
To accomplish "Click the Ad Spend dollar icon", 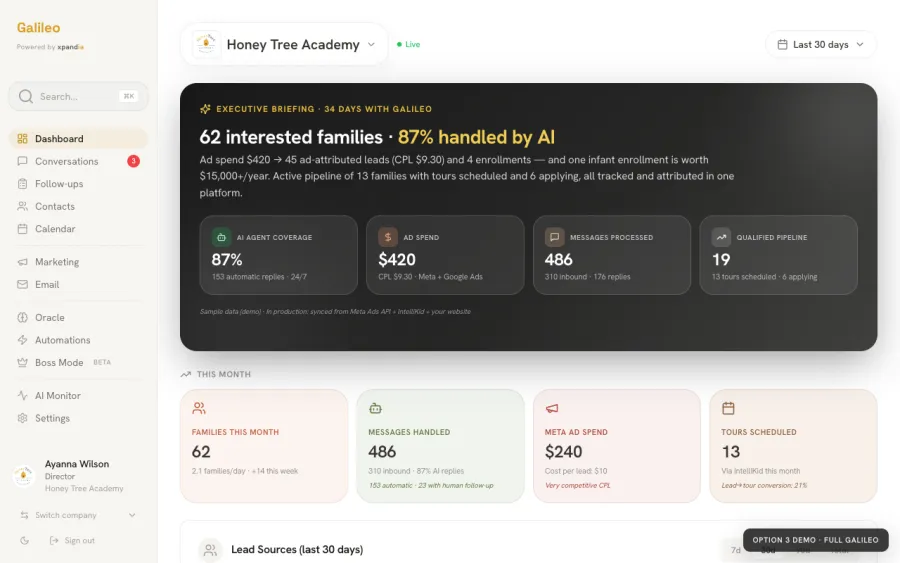I will pyautogui.click(x=387, y=237).
